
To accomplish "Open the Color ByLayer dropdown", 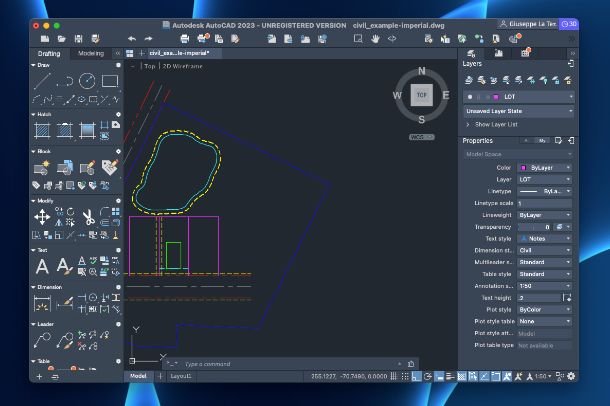I will click(x=545, y=168).
